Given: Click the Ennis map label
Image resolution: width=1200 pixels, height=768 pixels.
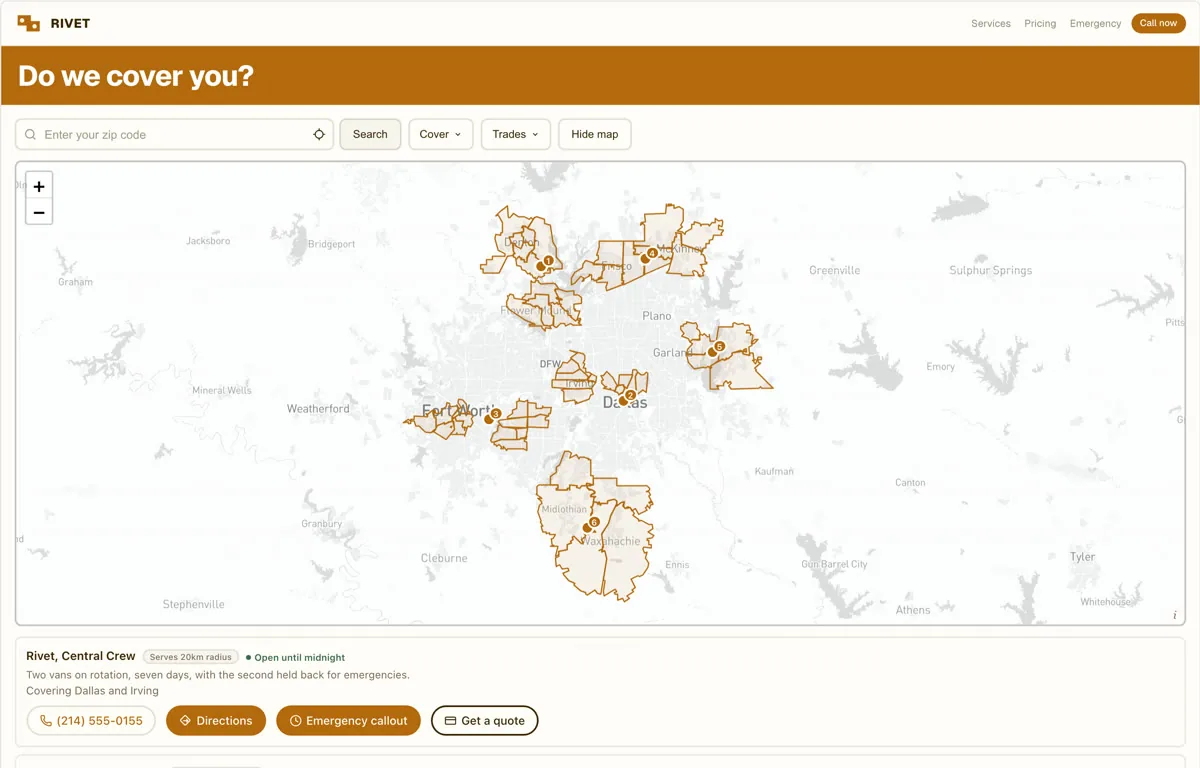Looking at the screenshot, I should (677, 565).
